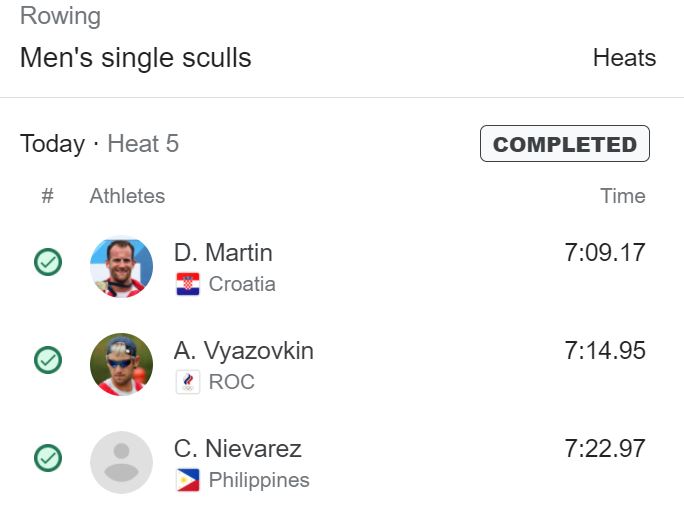Click C. Nievarez's placeholder avatar
Image resolution: width=684 pixels, height=506 pixels.
point(121,462)
